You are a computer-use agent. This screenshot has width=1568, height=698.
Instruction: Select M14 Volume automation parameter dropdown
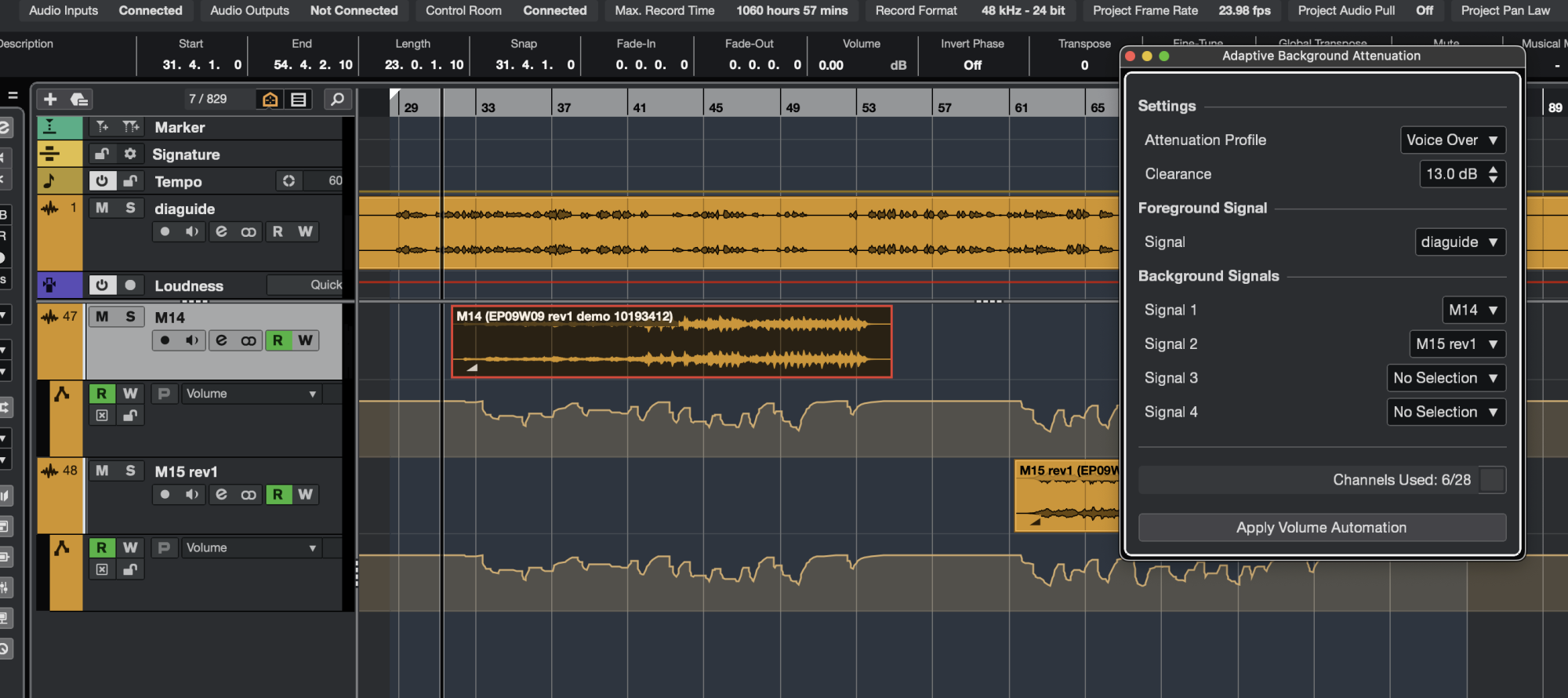coord(251,394)
